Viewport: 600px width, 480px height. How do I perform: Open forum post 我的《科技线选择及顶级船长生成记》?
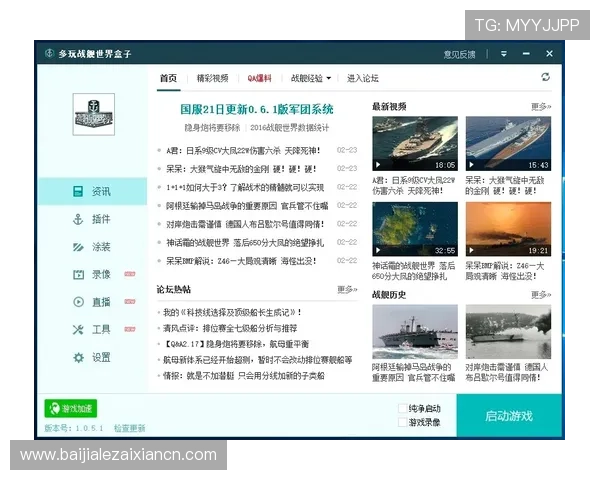[232, 312]
